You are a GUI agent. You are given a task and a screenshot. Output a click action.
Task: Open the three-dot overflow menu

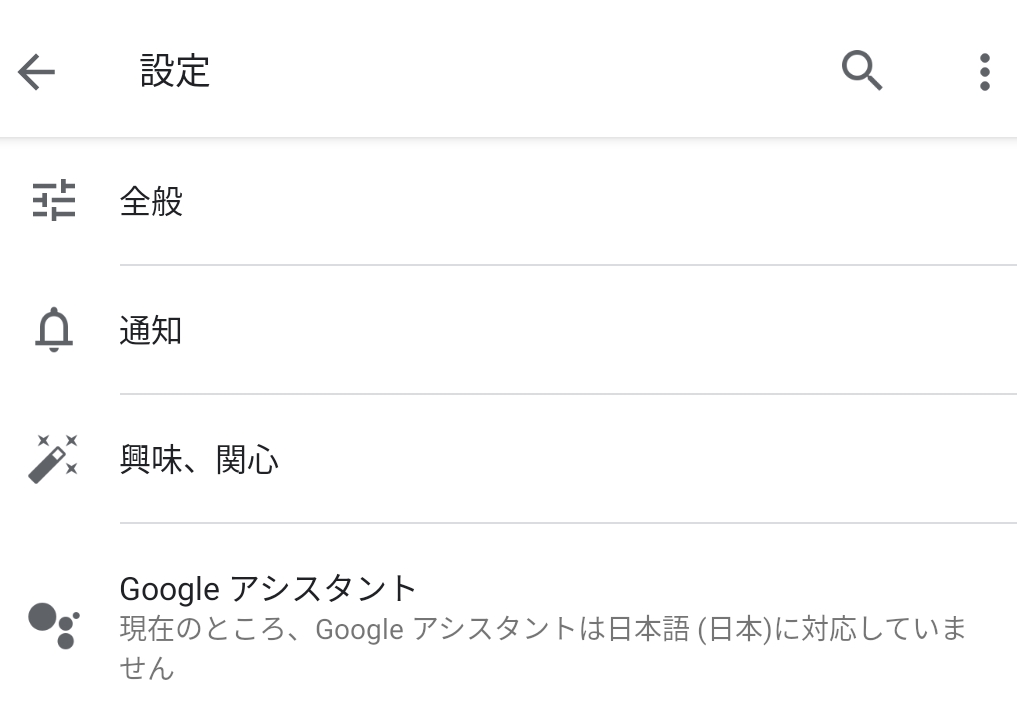984,72
